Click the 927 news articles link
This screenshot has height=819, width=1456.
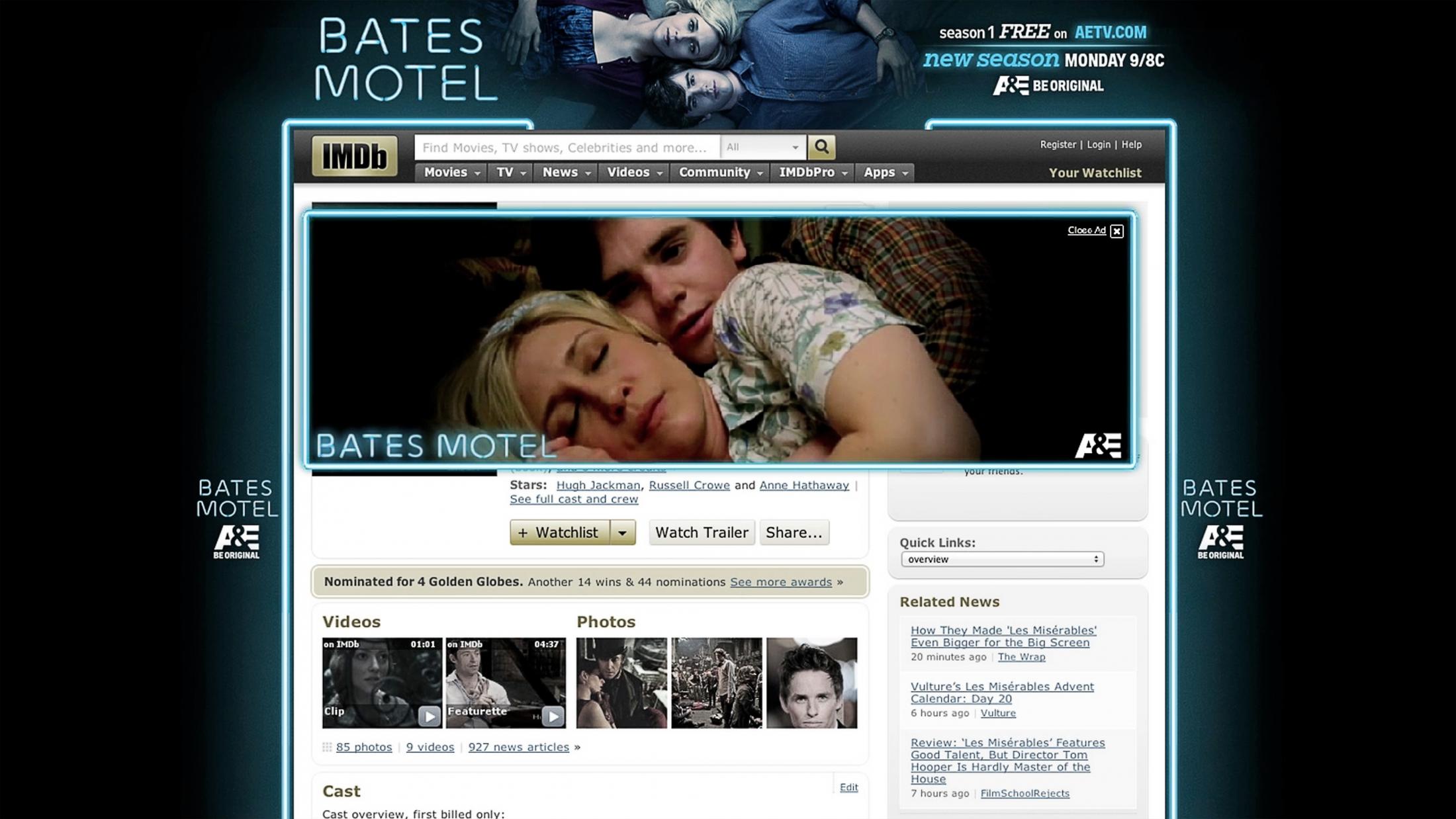point(519,747)
